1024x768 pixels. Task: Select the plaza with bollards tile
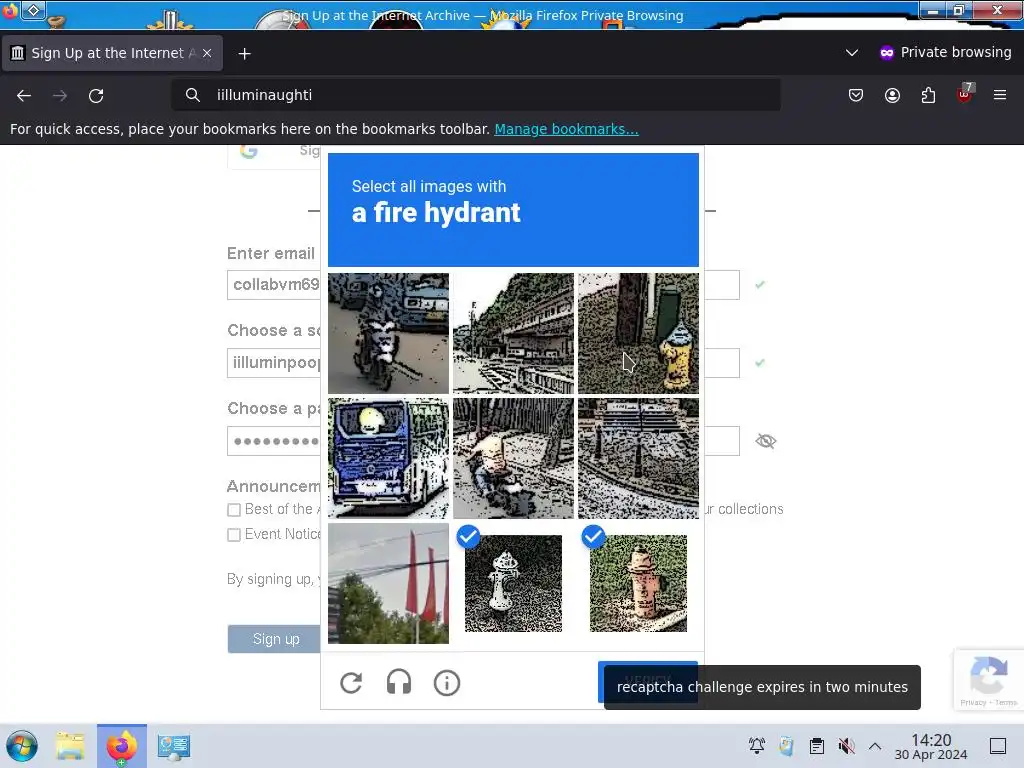638,458
